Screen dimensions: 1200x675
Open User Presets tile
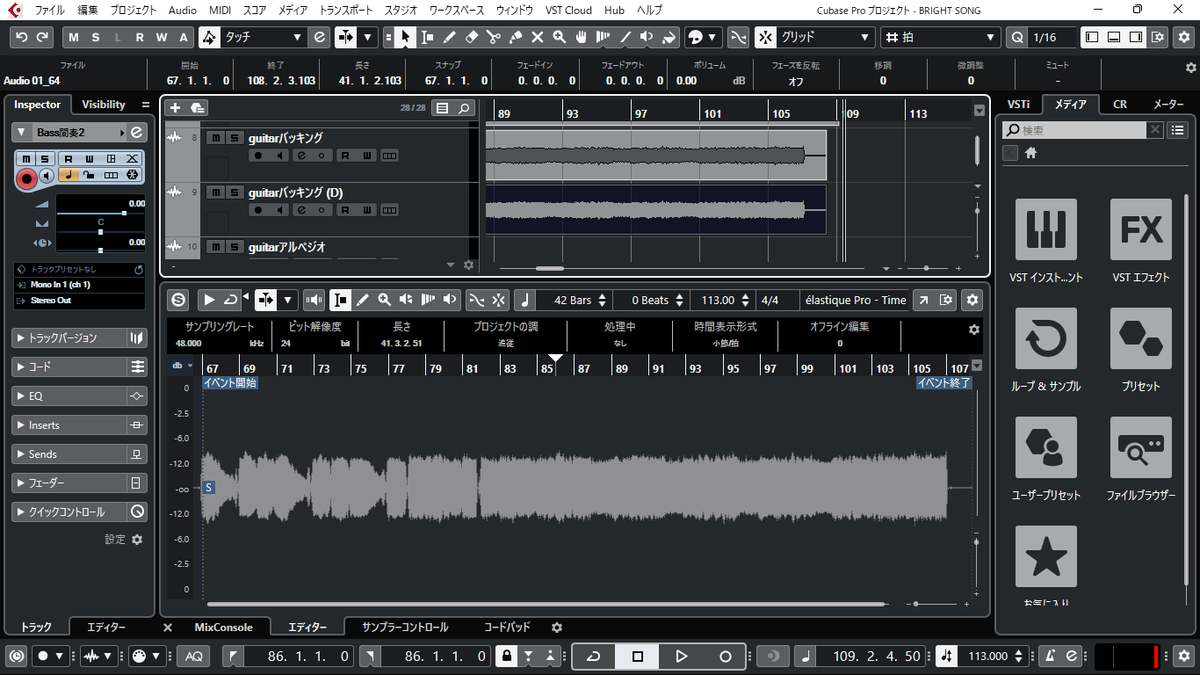(1046, 447)
